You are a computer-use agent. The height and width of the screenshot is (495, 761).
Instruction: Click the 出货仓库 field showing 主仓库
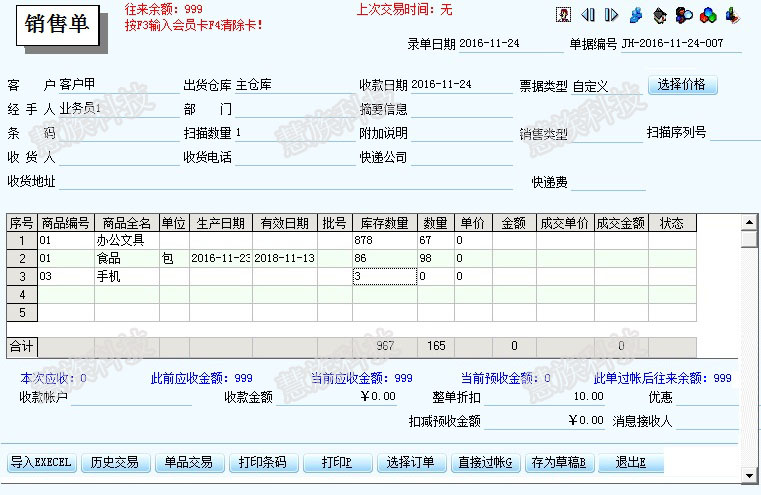(x=295, y=85)
